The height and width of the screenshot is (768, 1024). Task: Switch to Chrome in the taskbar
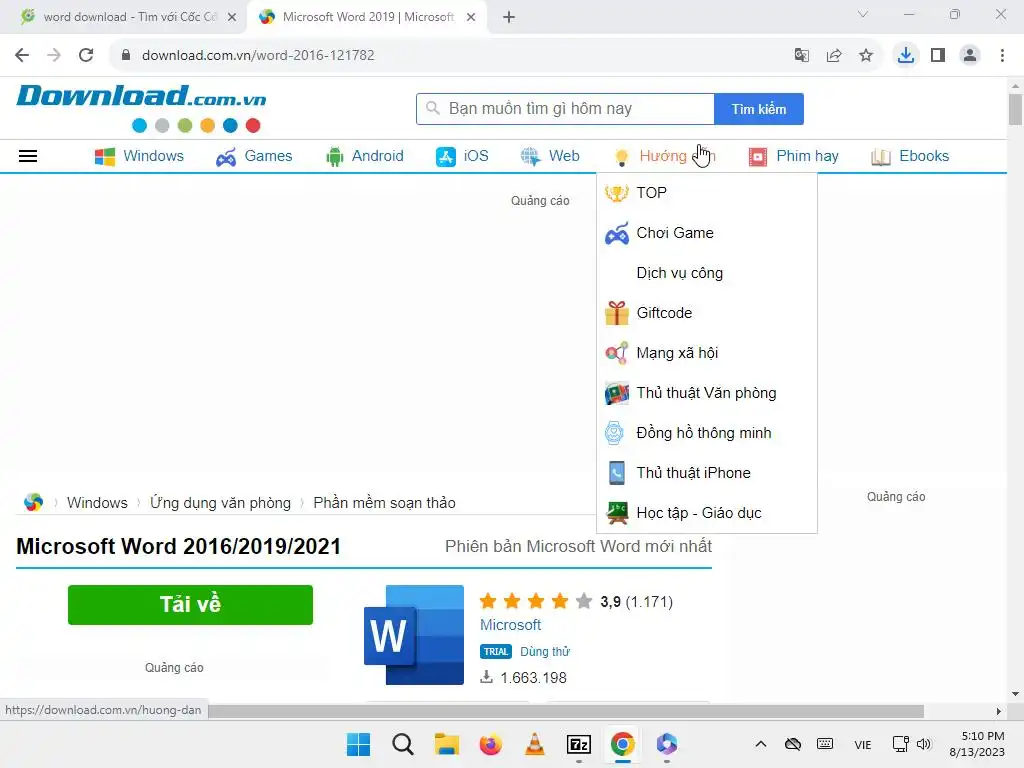(622, 744)
